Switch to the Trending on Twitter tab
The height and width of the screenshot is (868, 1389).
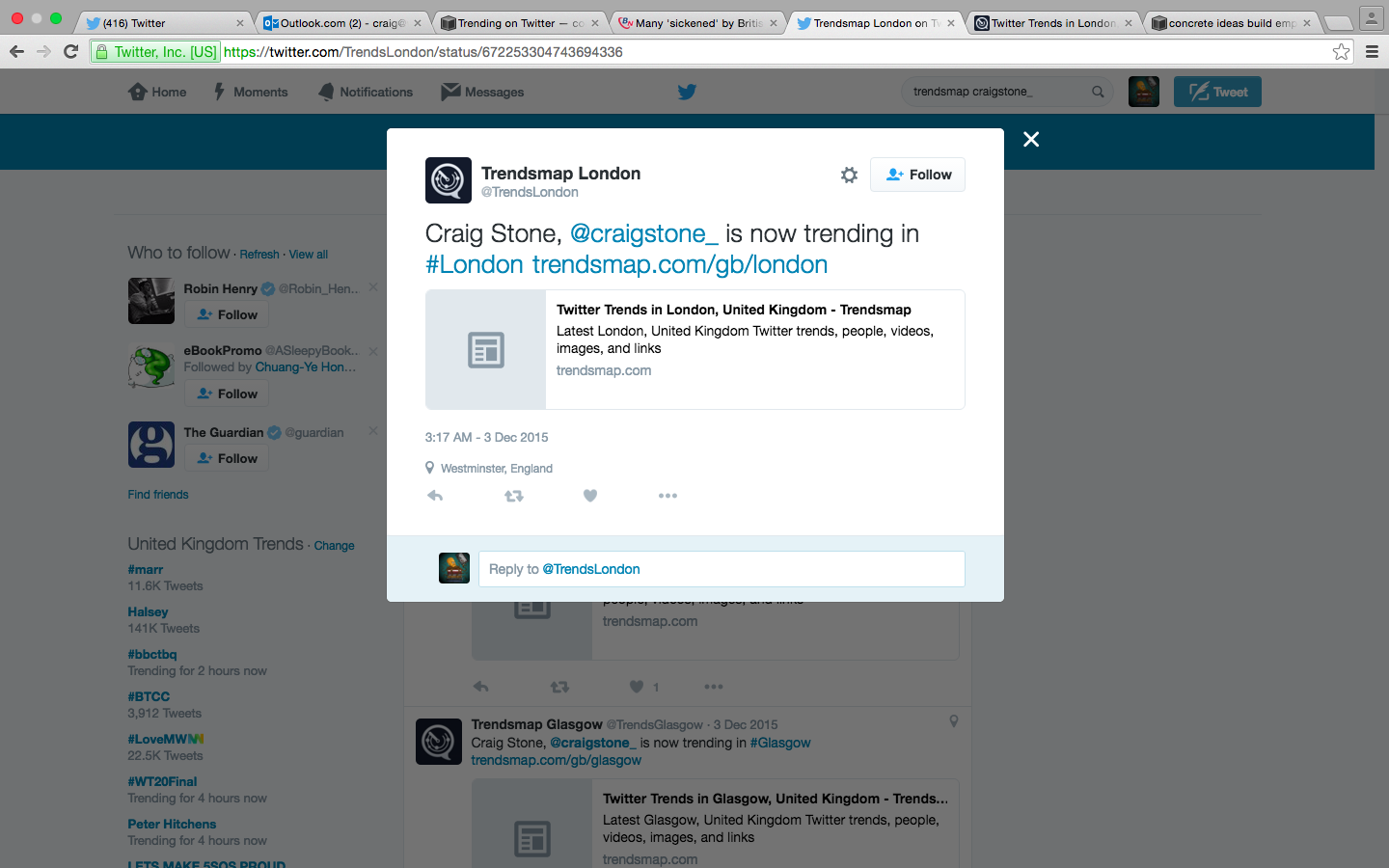(x=518, y=23)
